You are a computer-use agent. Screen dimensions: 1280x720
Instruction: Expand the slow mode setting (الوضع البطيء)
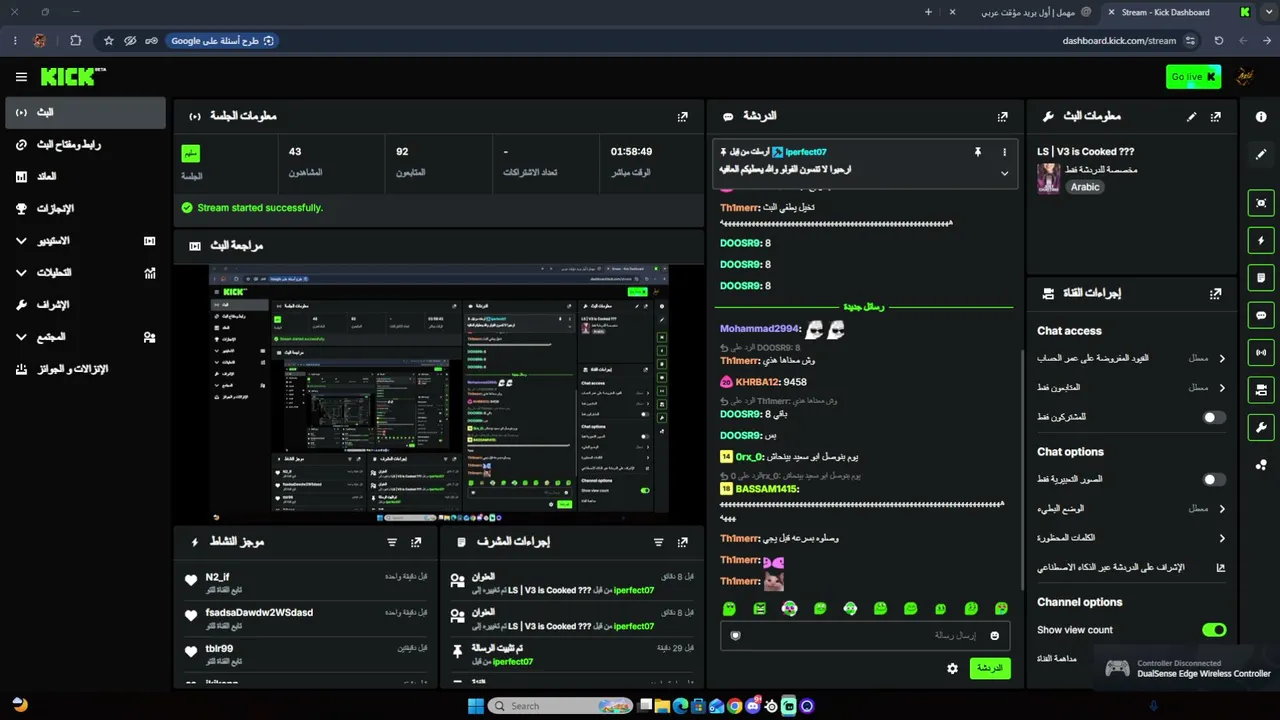pyautogui.click(x=1222, y=509)
